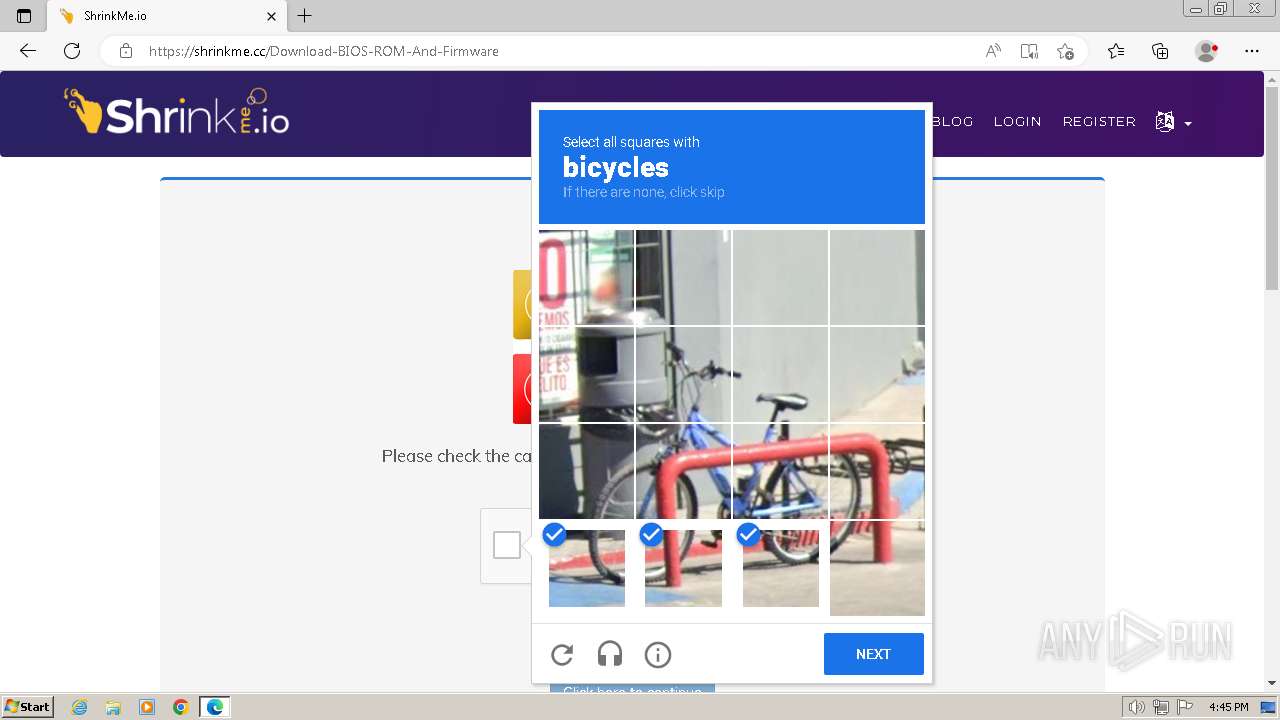Image resolution: width=1280 pixels, height=720 pixels.
Task: Select Edge browser in taskbar
Action: pyautogui.click(x=215, y=707)
